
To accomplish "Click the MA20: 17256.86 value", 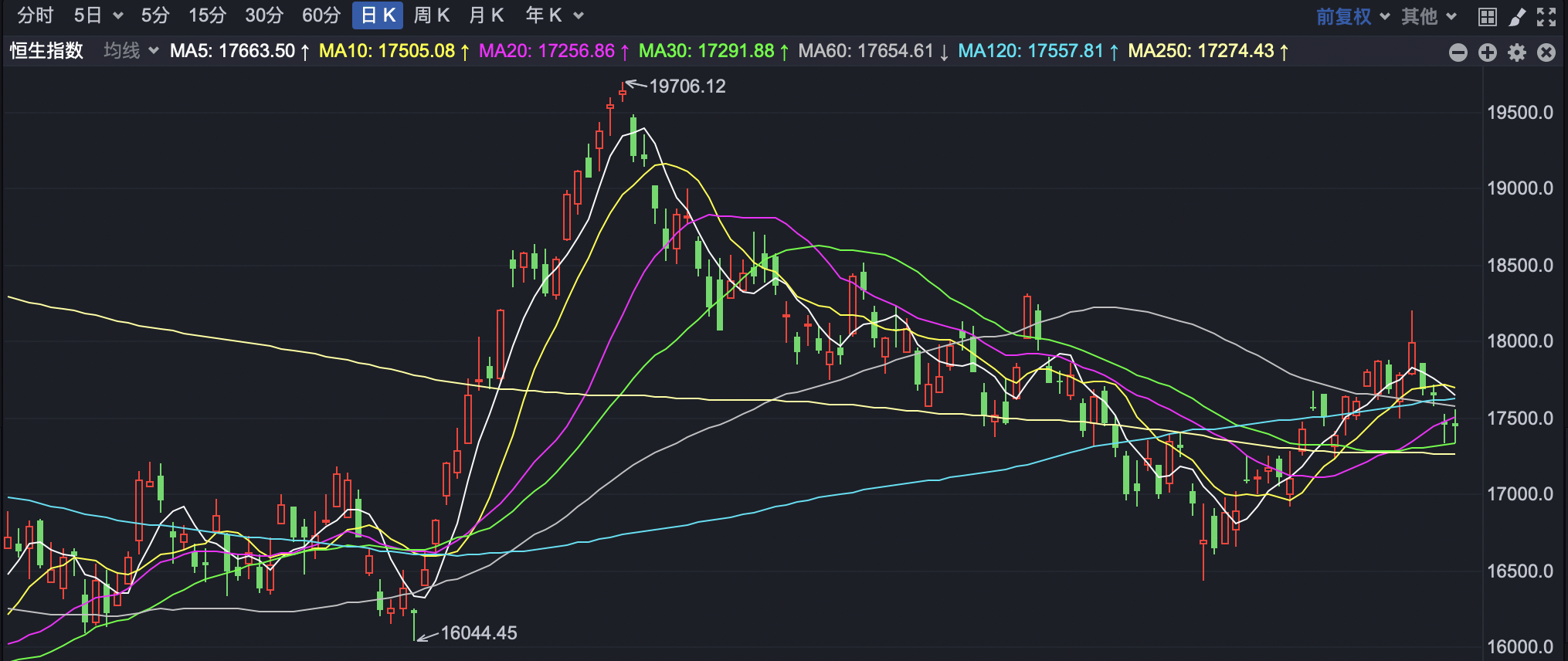I will tap(554, 51).
